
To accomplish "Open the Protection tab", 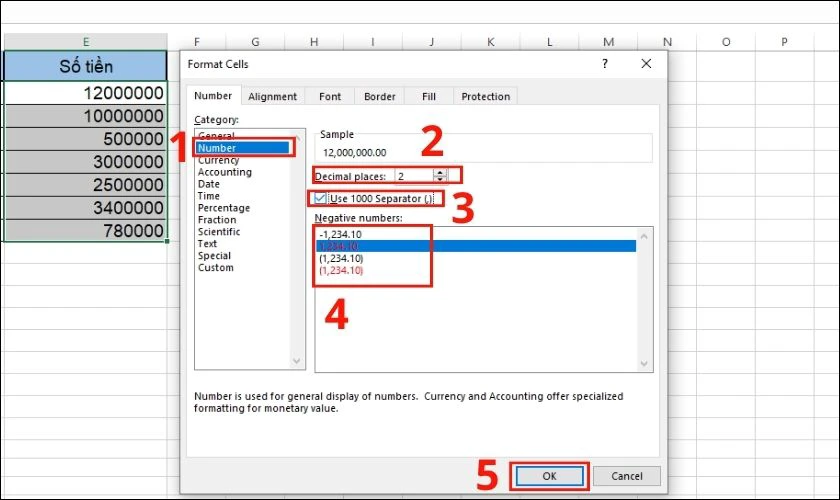I will (485, 96).
